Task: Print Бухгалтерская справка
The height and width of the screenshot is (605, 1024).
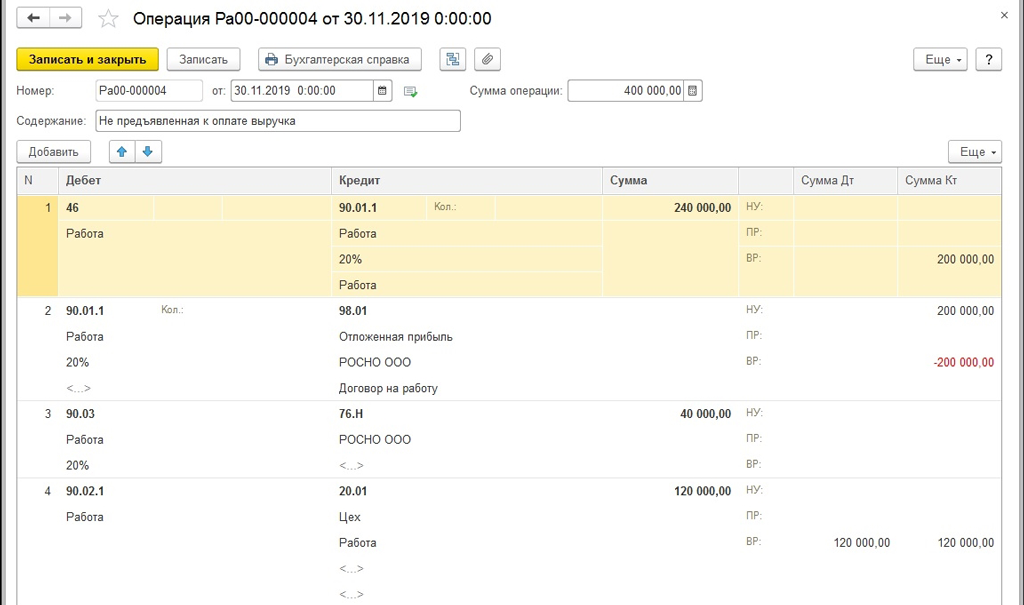Action: point(340,60)
